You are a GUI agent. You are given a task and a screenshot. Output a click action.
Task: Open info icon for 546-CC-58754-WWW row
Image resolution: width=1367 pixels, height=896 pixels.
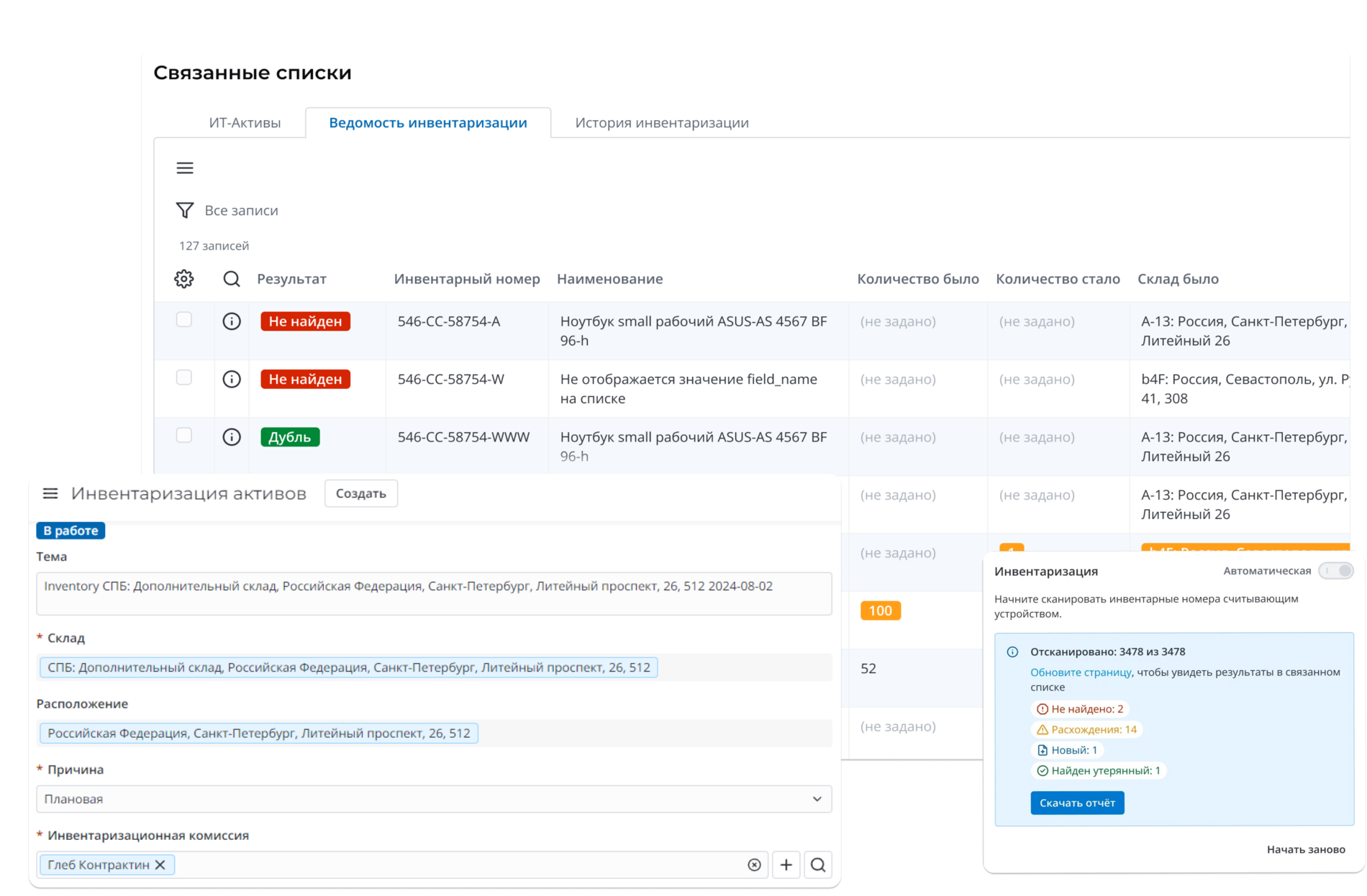click(x=232, y=437)
